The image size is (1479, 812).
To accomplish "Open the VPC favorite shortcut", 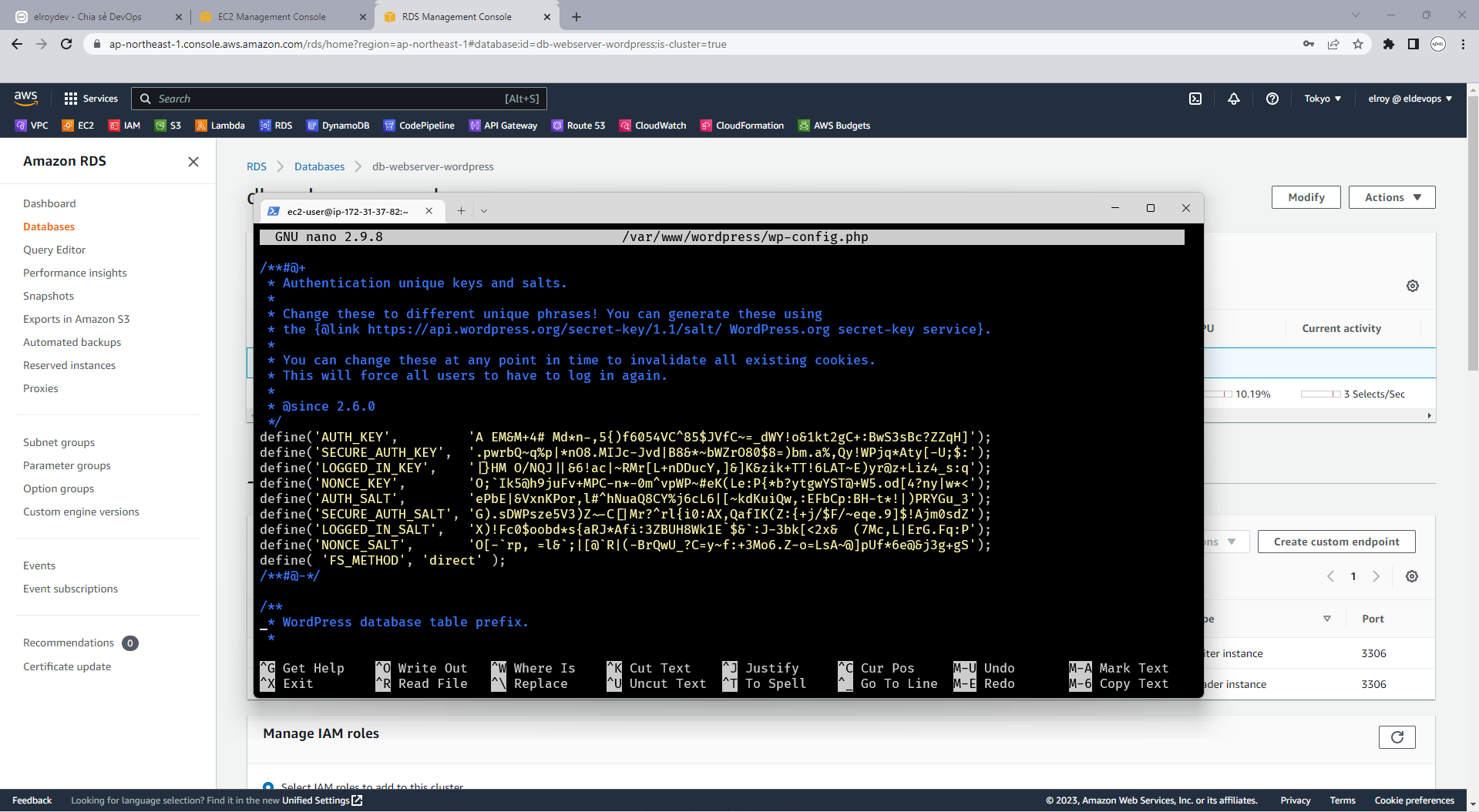I will pos(32,126).
